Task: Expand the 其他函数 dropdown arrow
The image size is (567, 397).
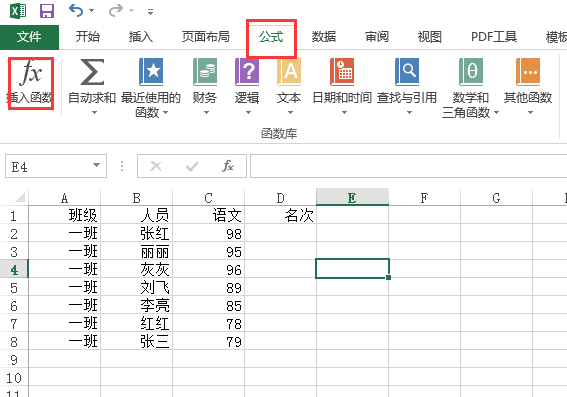Action: 530,112
